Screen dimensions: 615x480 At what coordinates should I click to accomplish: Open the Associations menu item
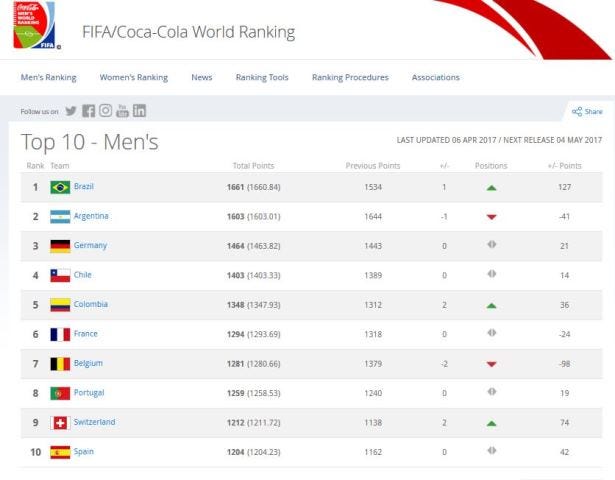click(x=436, y=77)
